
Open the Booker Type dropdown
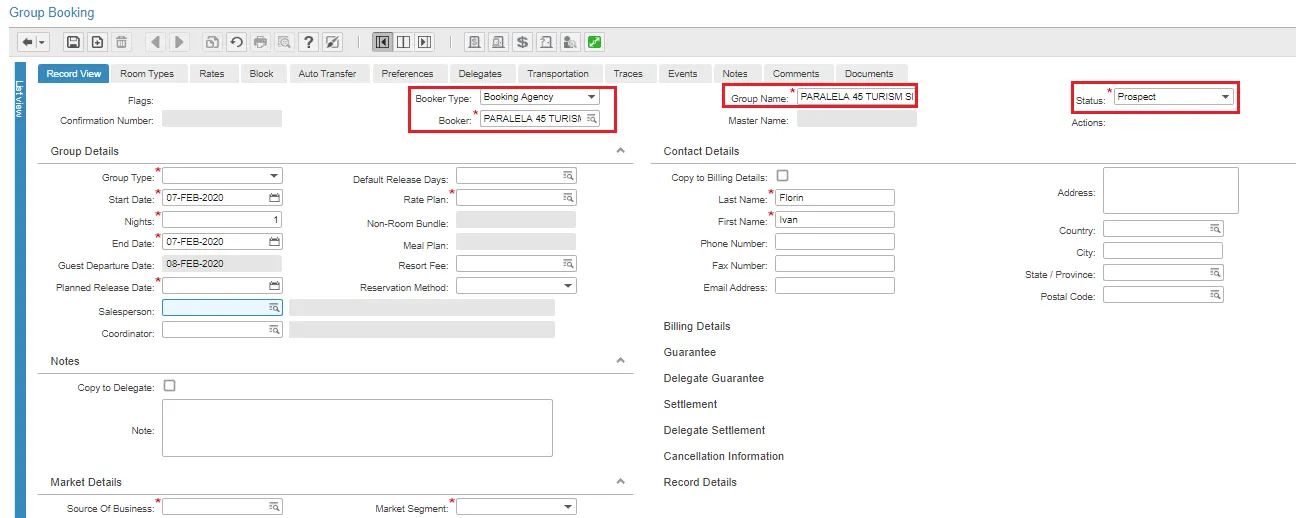click(x=592, y=97)
